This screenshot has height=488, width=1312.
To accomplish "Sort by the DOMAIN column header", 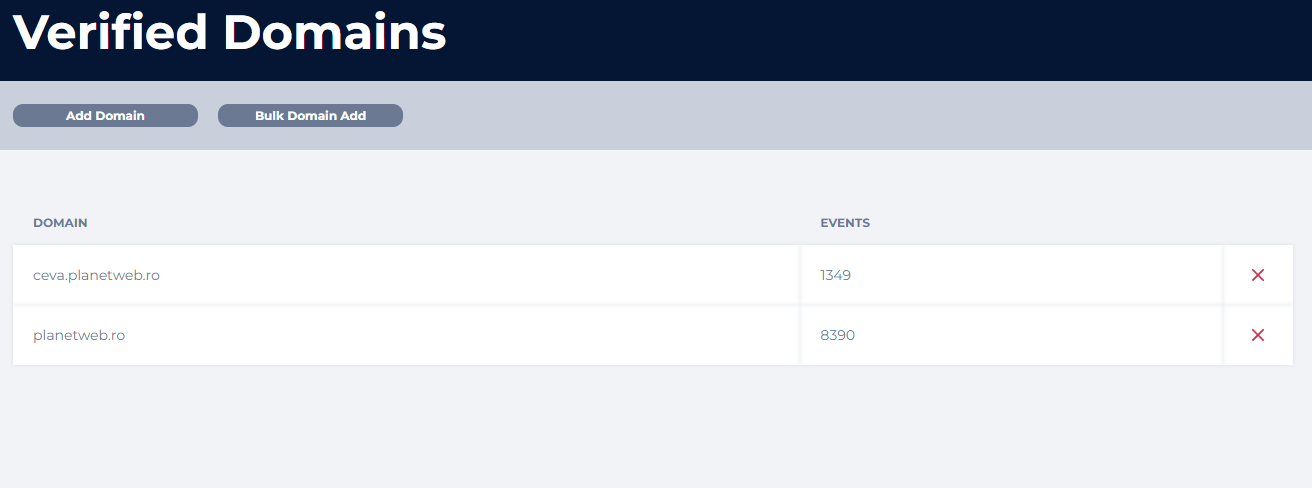I will click(x=60, y=223).
